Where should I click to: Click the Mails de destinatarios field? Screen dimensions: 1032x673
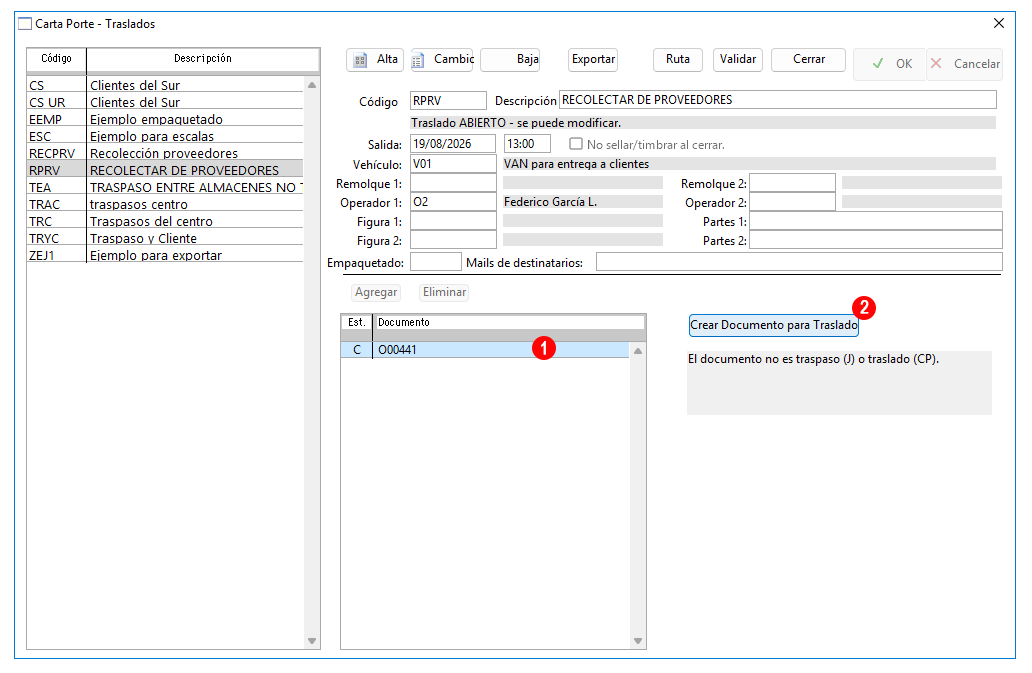[799, 262]
